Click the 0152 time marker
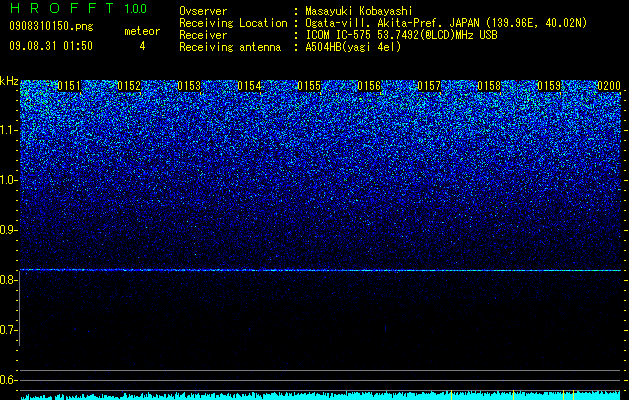Viewport: 629px width, 400px height. pos(129,86)
